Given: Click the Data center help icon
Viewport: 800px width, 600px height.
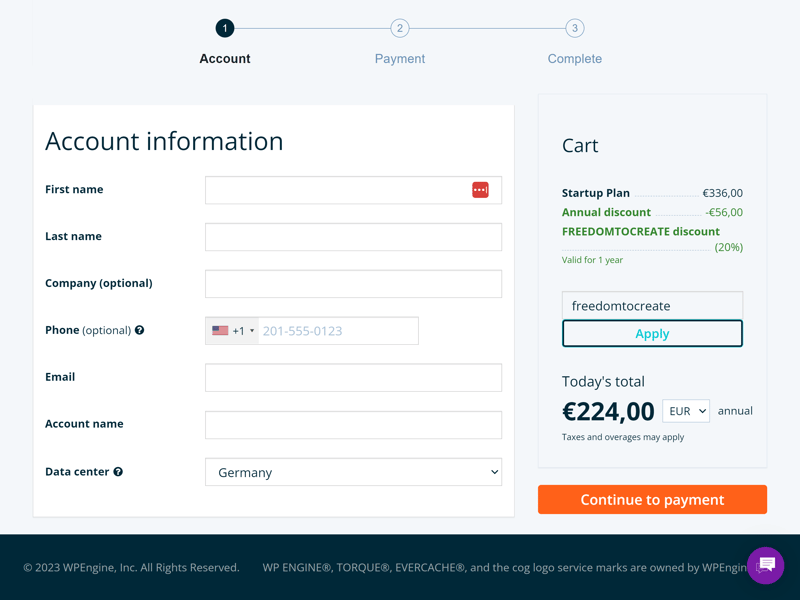Looking at the screenshot, I should coord(118,472).
